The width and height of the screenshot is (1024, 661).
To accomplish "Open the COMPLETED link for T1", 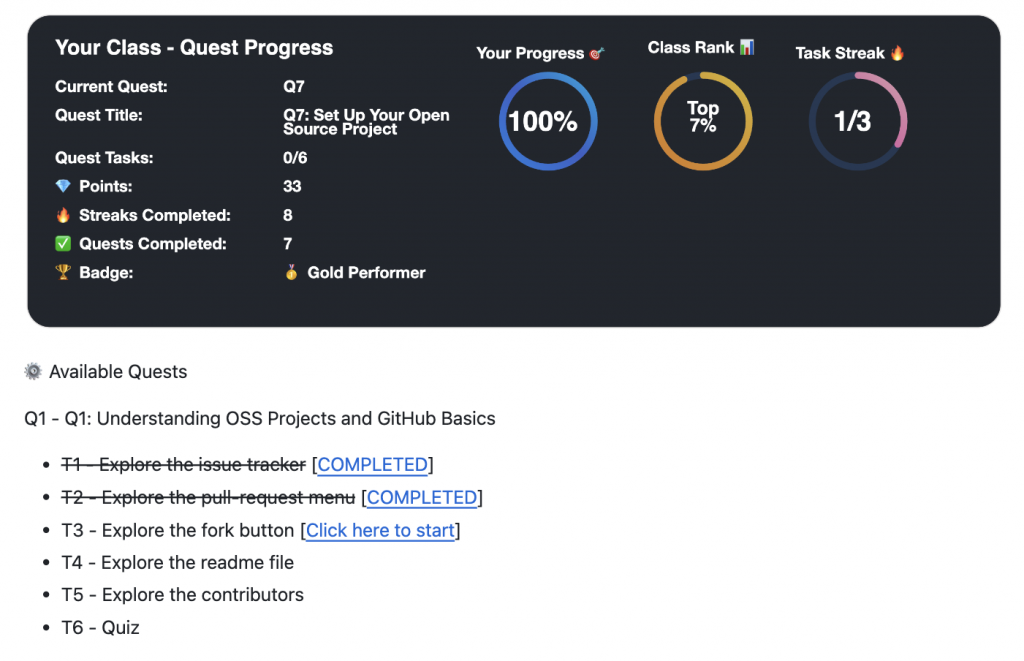I will pos(373,464).
